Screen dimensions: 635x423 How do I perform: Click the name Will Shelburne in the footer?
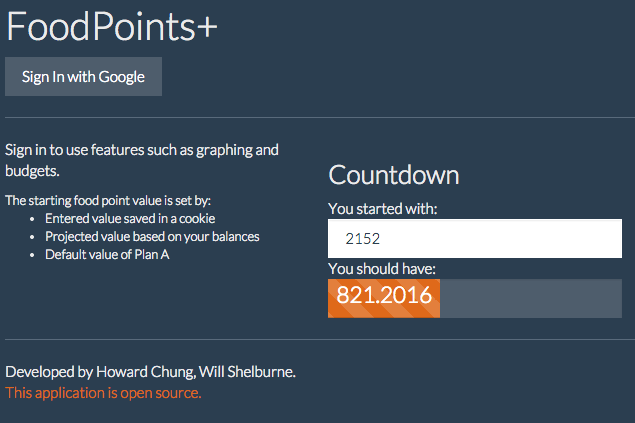click(246, 373)
